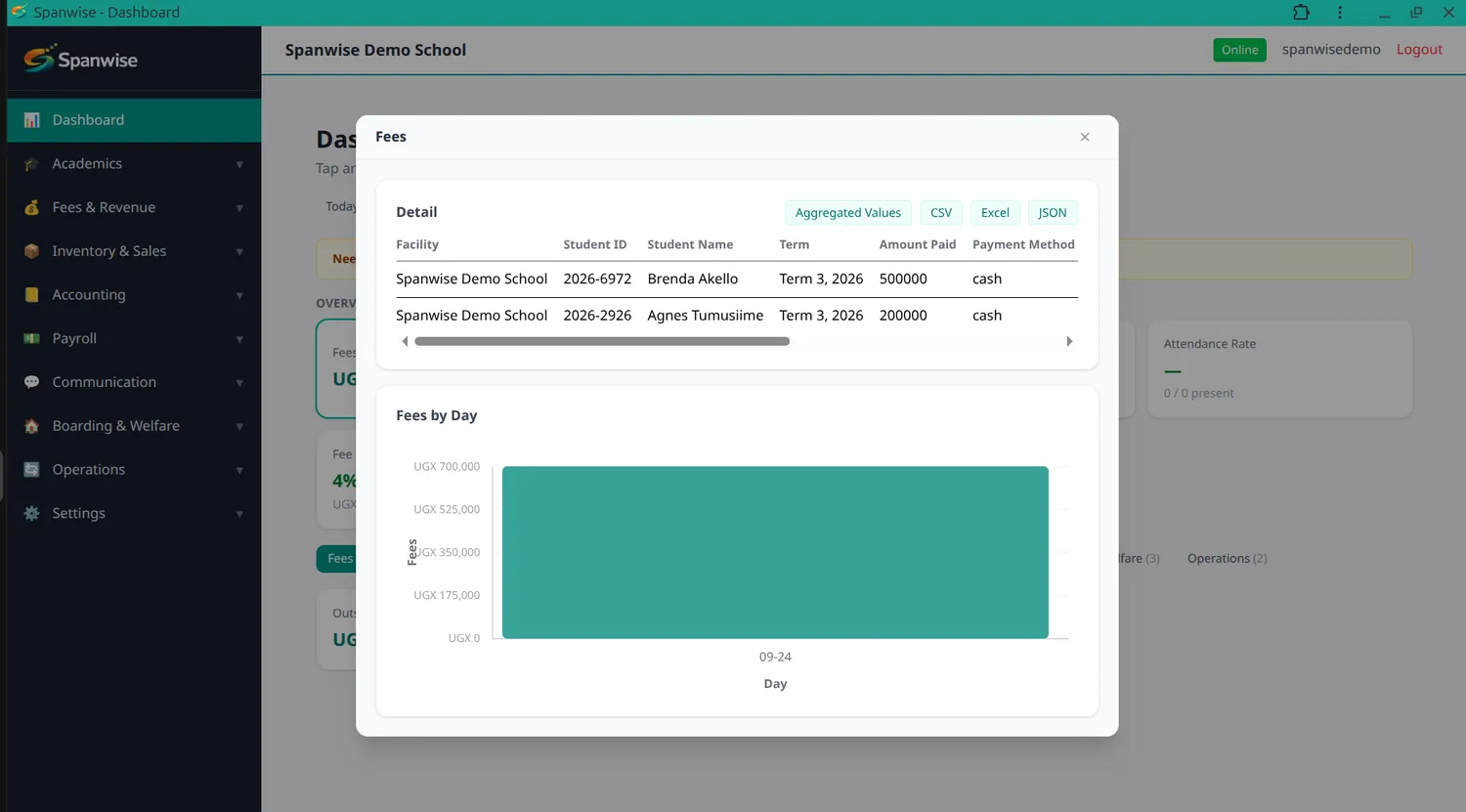Switch to Aggregated Values view
Viewport: 1466px width, 812px height.
tap(848, 213)
